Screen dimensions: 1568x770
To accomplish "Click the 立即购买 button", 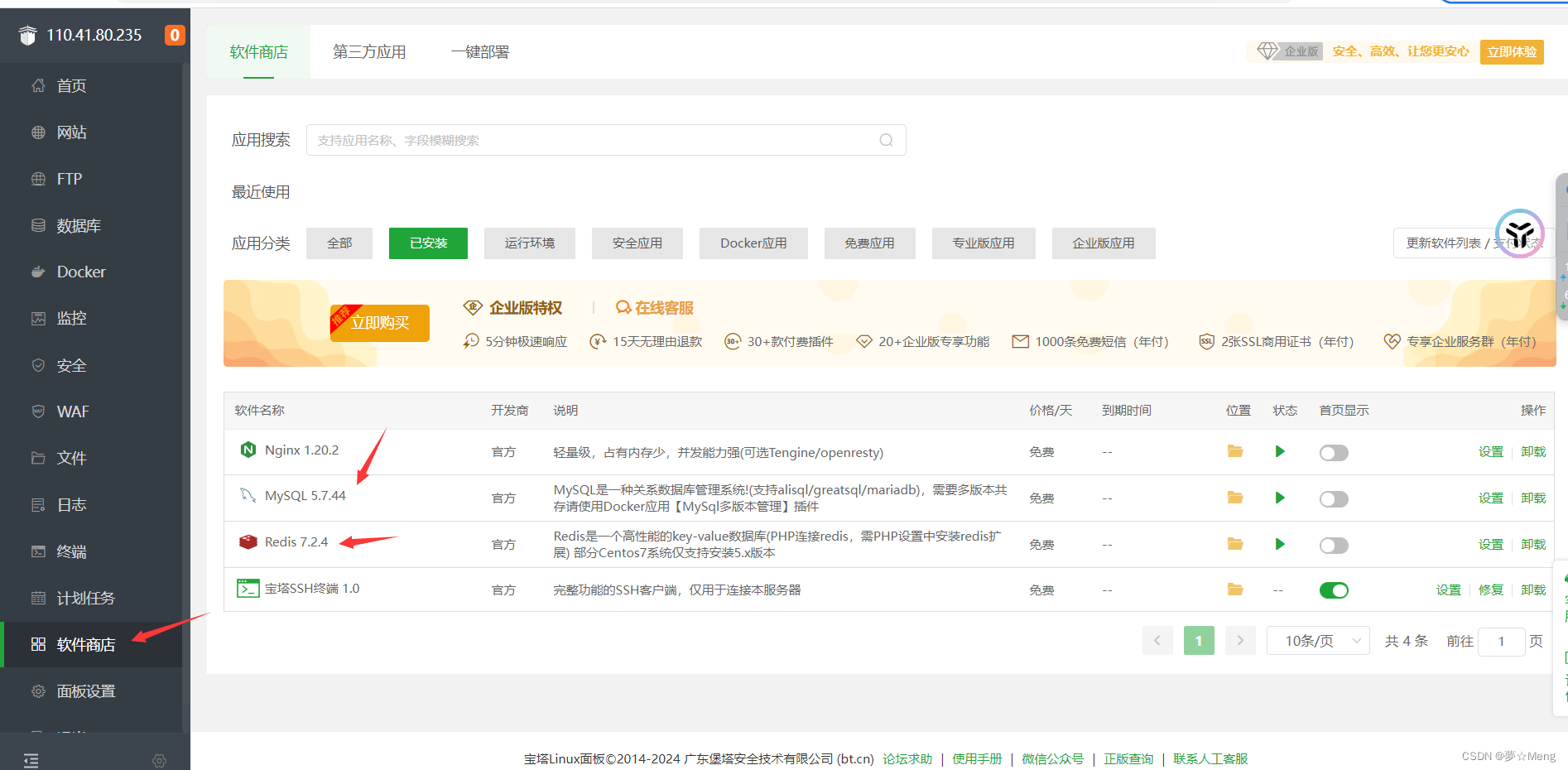I will point(380,323).
